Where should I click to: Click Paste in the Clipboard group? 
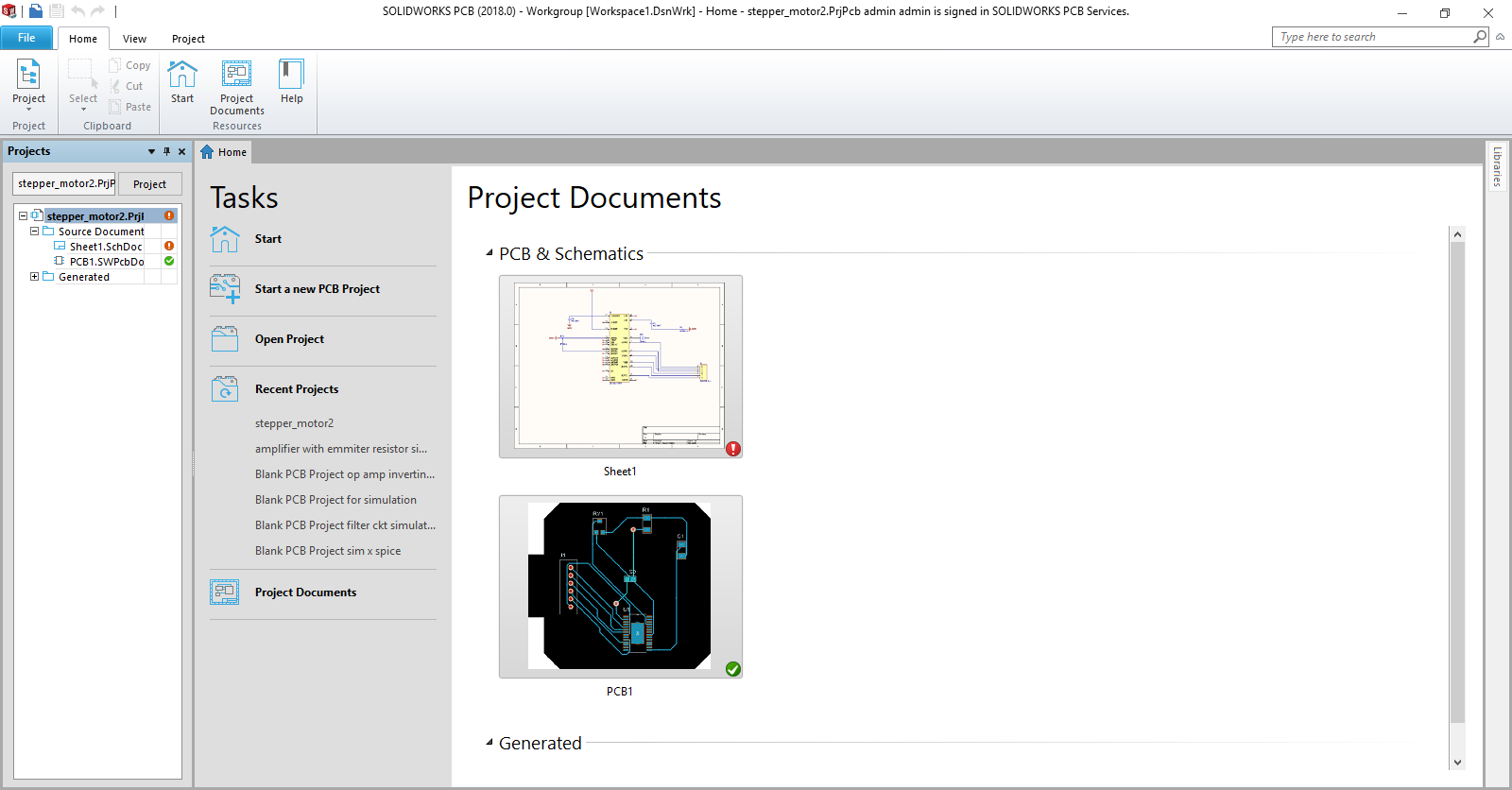coord(129,107)
